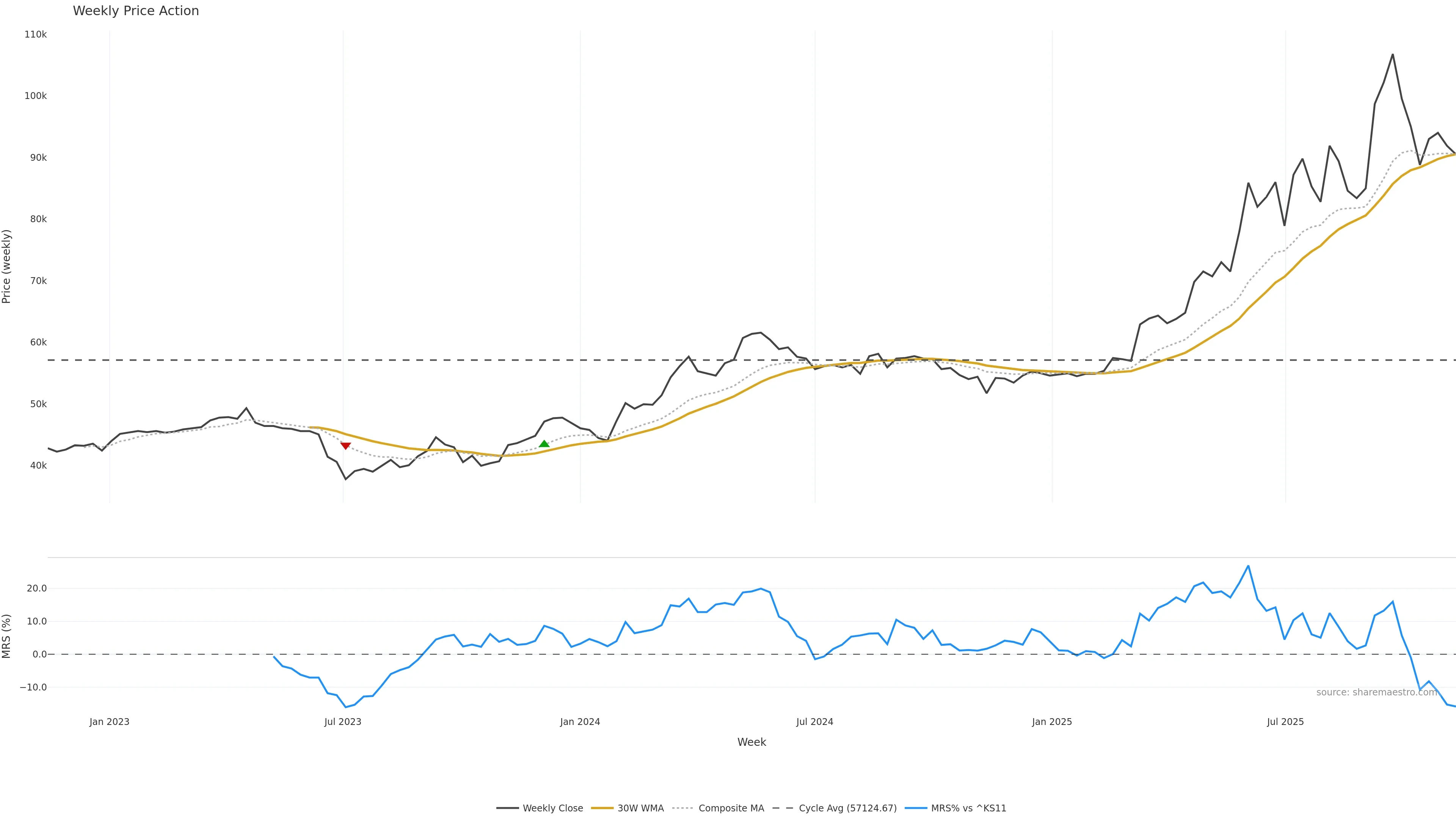This screenshot has height=819, width=1456.
Task: Click the Jan 2025 x-axis label
Action: (1051, 722)
